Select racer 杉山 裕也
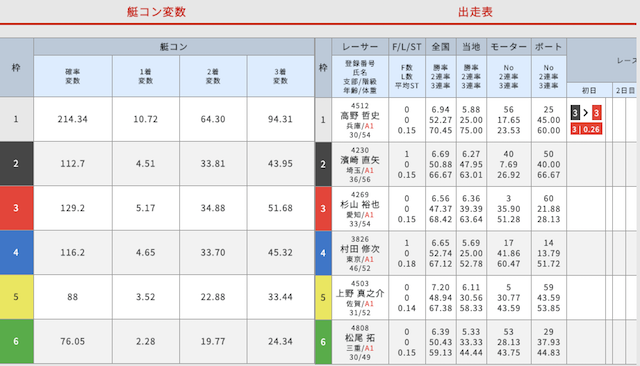Screen dimensions: 640x366 point(360,204)
